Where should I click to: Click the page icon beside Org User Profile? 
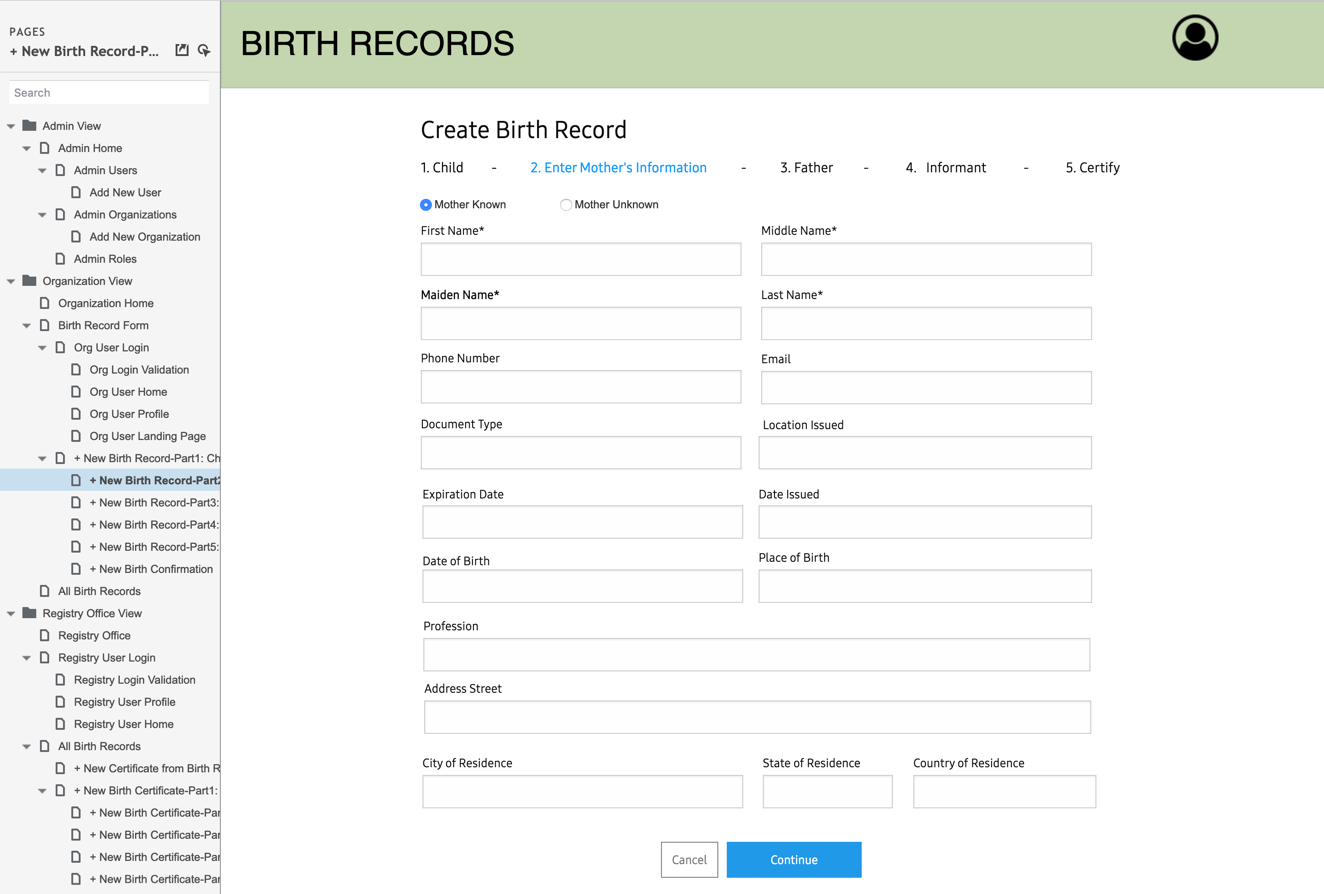coord(76,414)
